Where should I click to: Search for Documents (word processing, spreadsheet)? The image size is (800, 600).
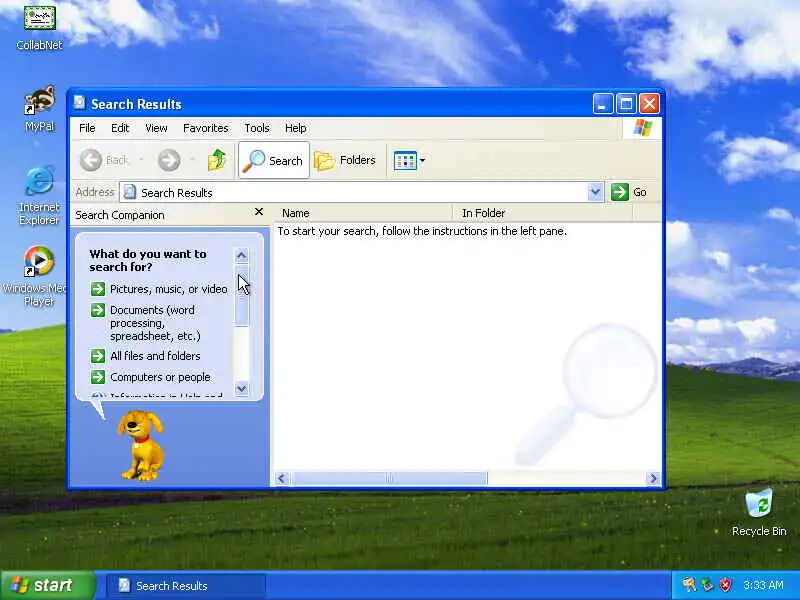tap(156, 323)
